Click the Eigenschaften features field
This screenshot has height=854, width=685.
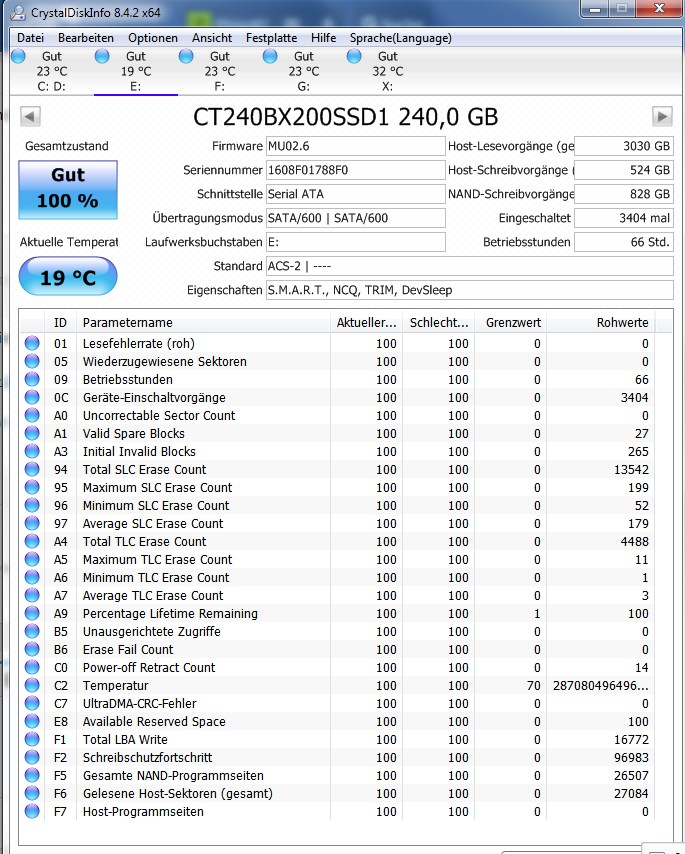470,290
